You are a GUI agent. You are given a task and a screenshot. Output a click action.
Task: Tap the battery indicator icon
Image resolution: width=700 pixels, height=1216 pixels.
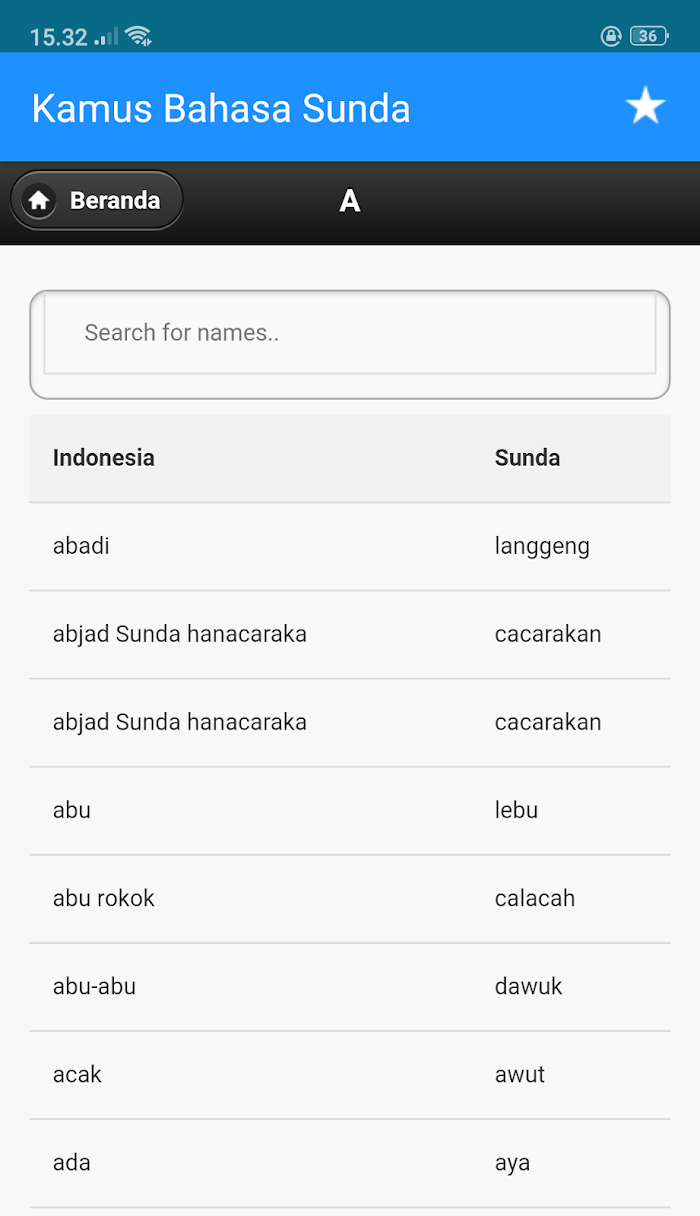point(649,36)
